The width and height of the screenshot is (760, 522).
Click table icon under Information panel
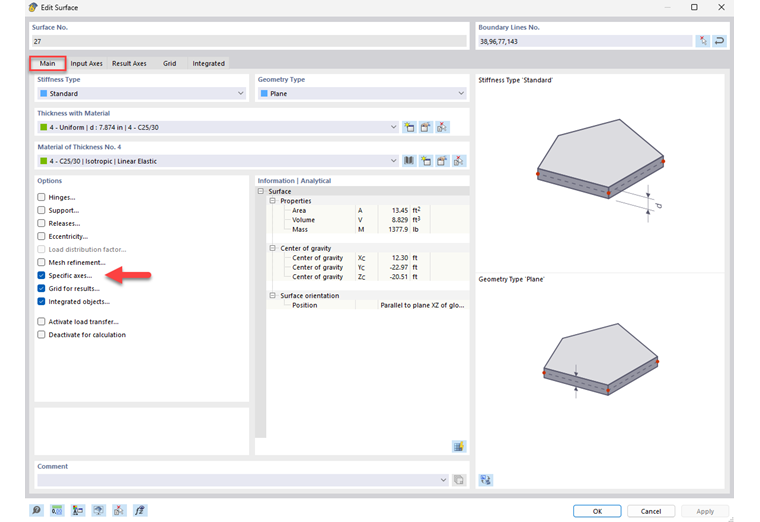pos(459,446)
